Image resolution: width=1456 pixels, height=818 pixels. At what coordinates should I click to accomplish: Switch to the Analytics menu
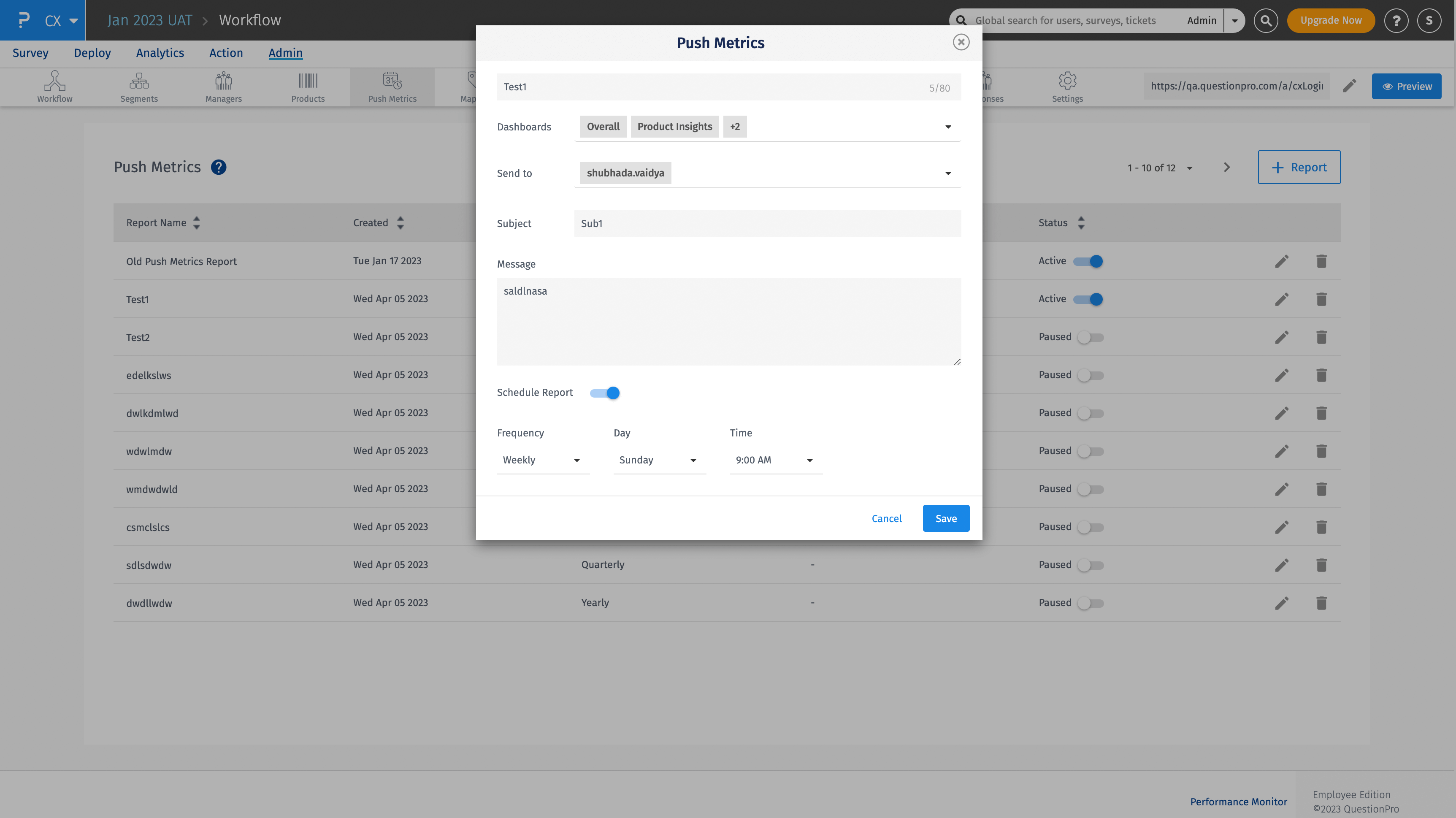click(160, 53)
